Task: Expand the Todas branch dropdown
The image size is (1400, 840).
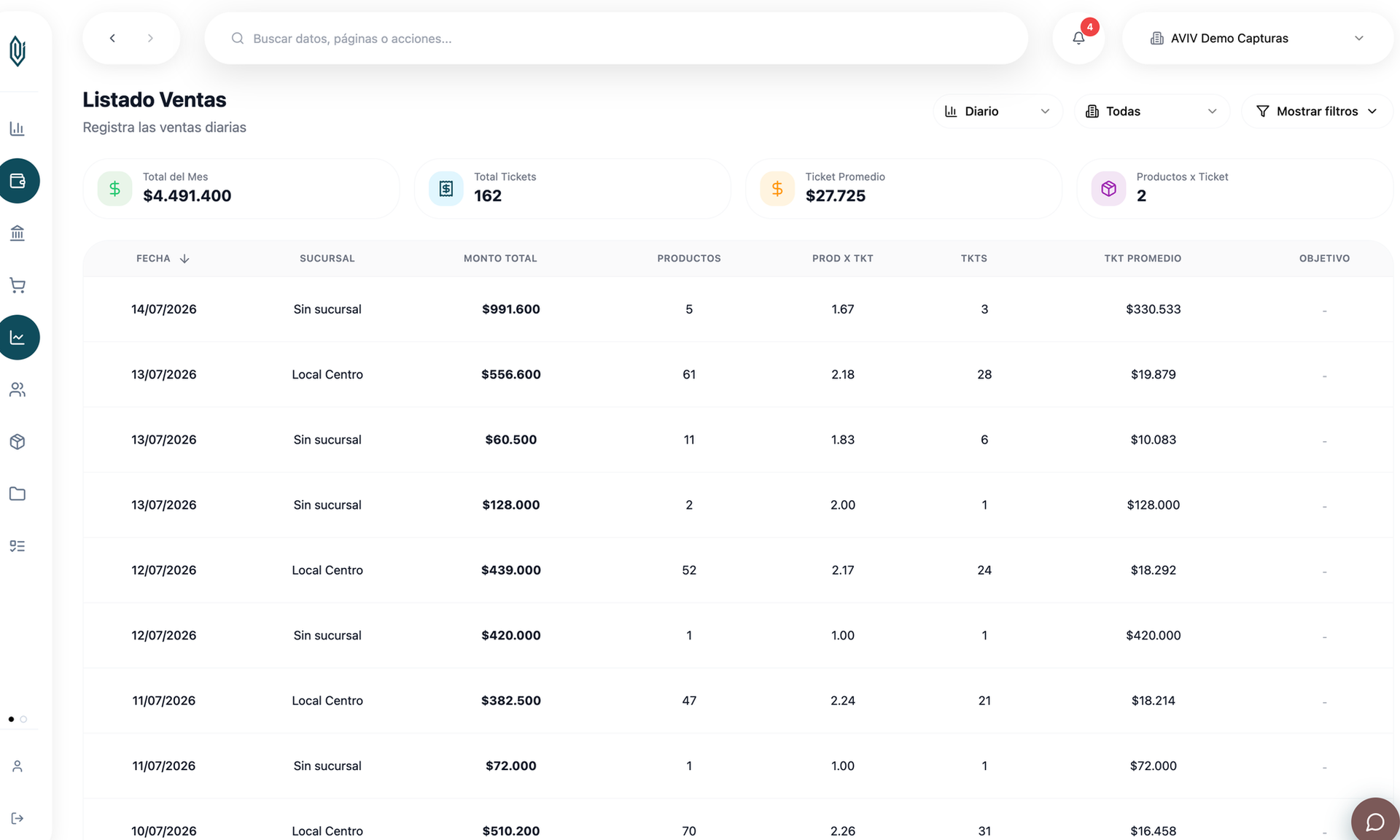Action: point(1151,112)
